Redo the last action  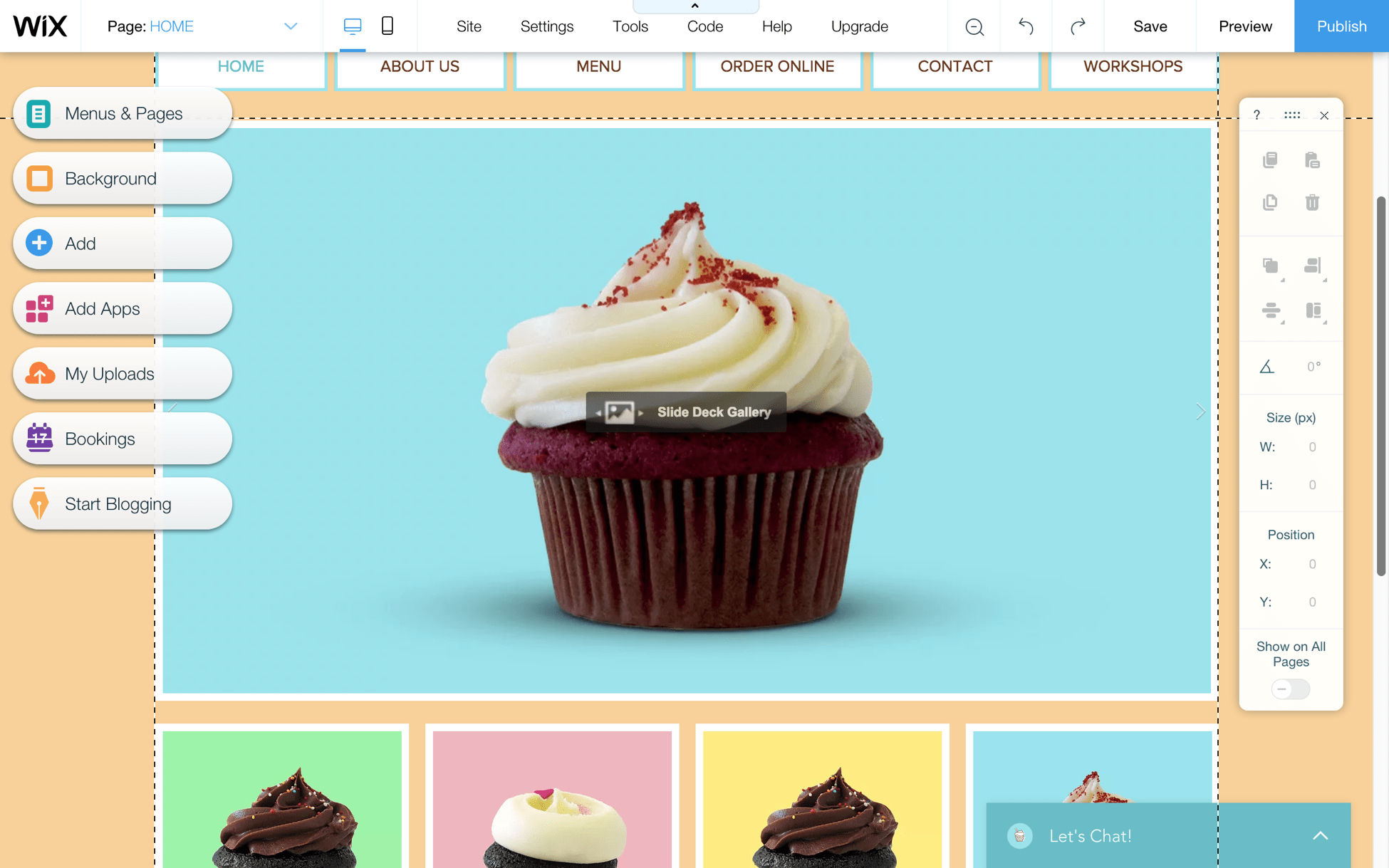[x=1078, y=26]
